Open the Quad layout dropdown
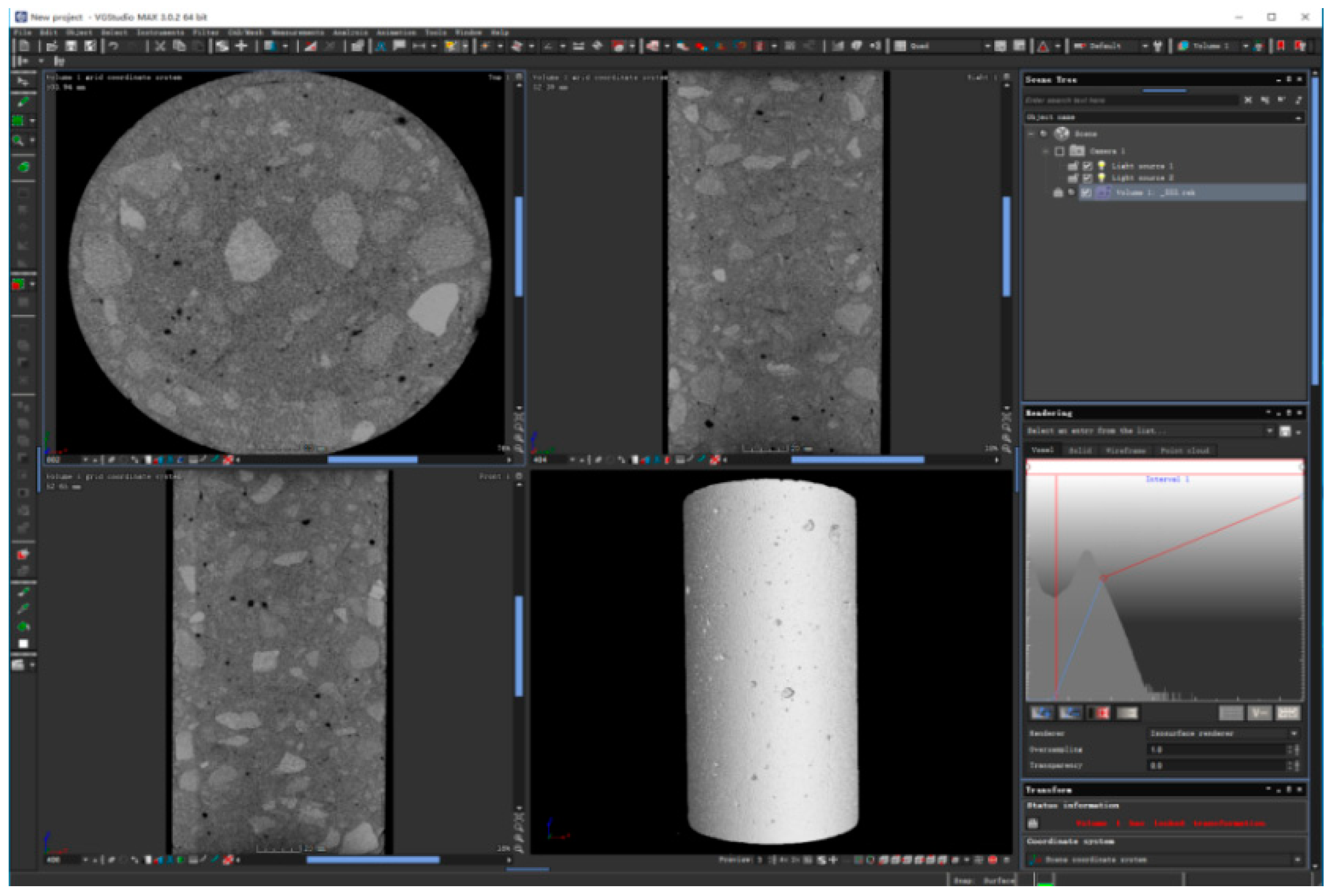The image size is (1334, 896). click(988, 46)
